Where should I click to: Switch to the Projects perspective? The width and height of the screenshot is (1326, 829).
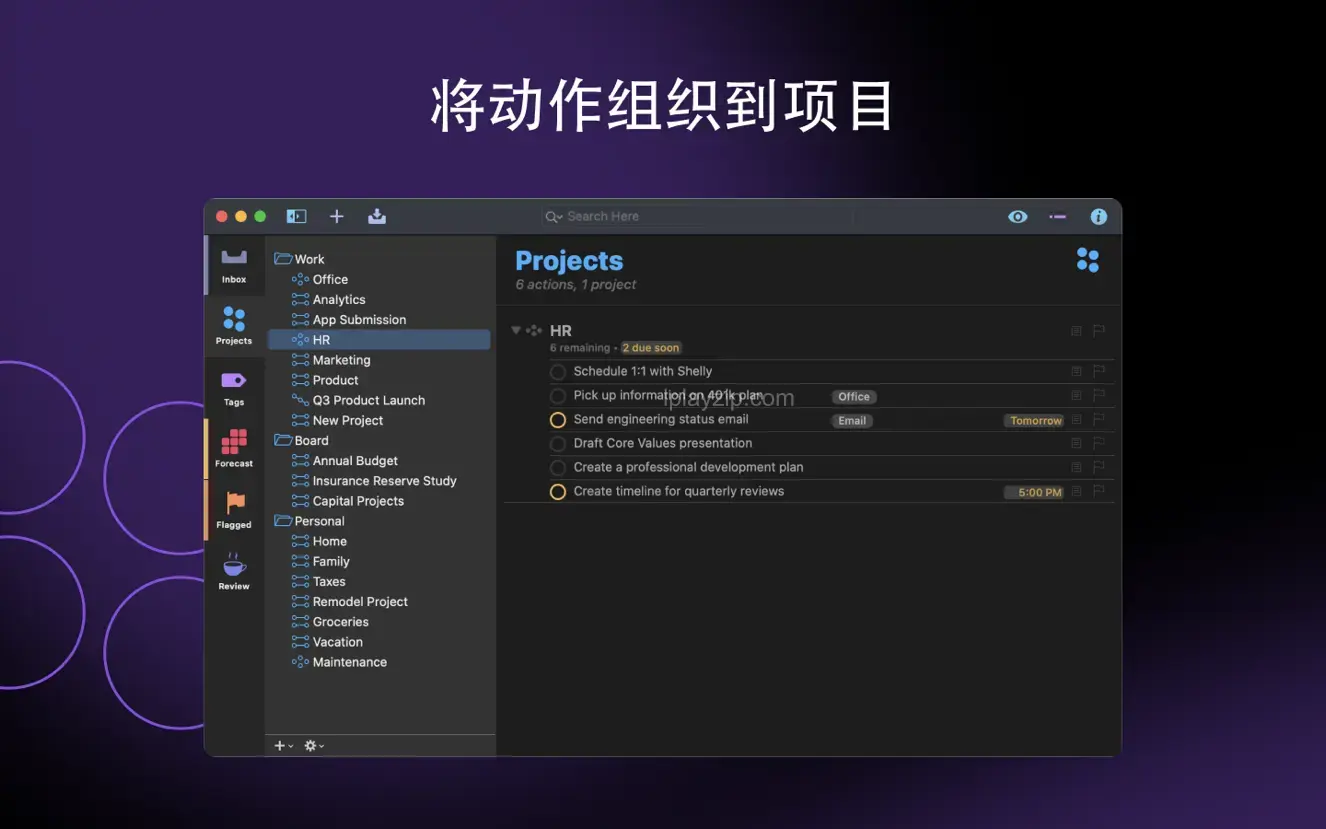234,326
